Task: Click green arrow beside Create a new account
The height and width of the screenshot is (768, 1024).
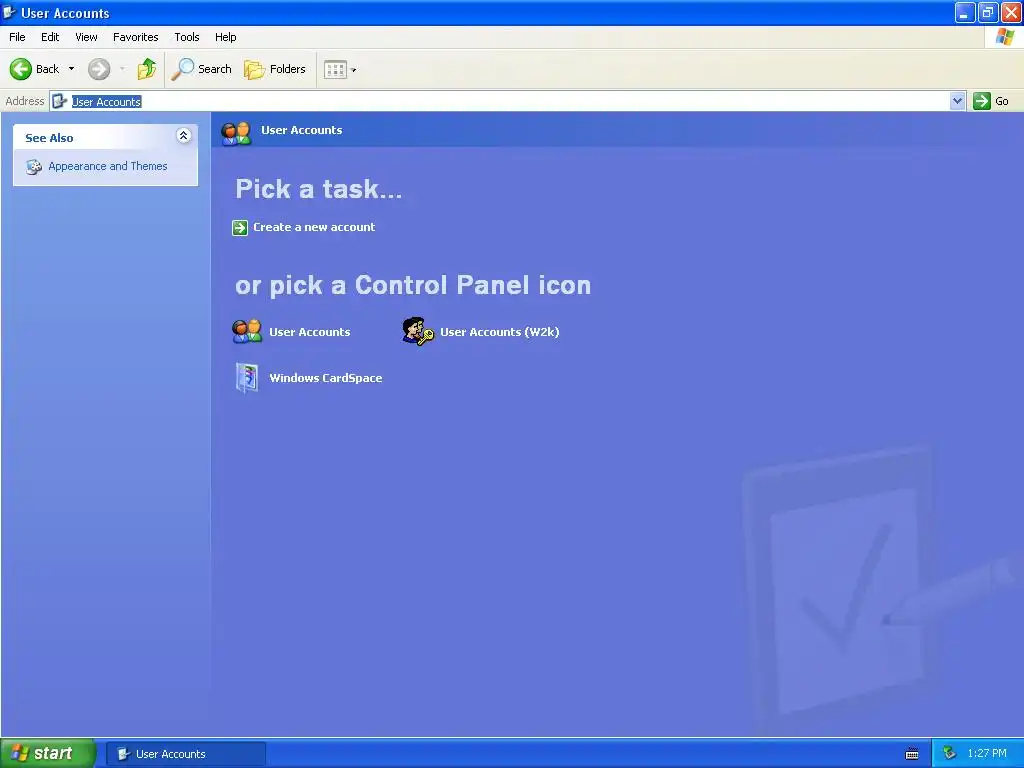Action: pyautogui.click(x=240, y=228)
